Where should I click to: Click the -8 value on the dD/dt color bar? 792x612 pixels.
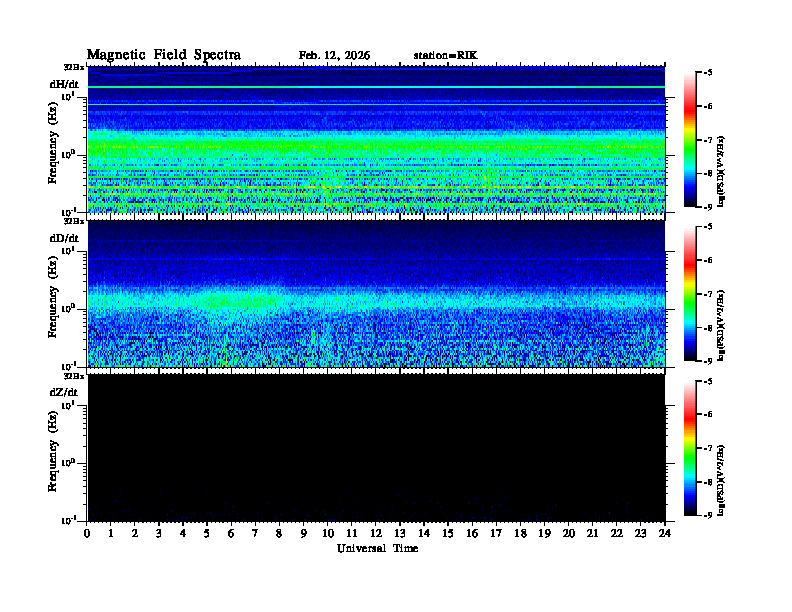[707, 328]
